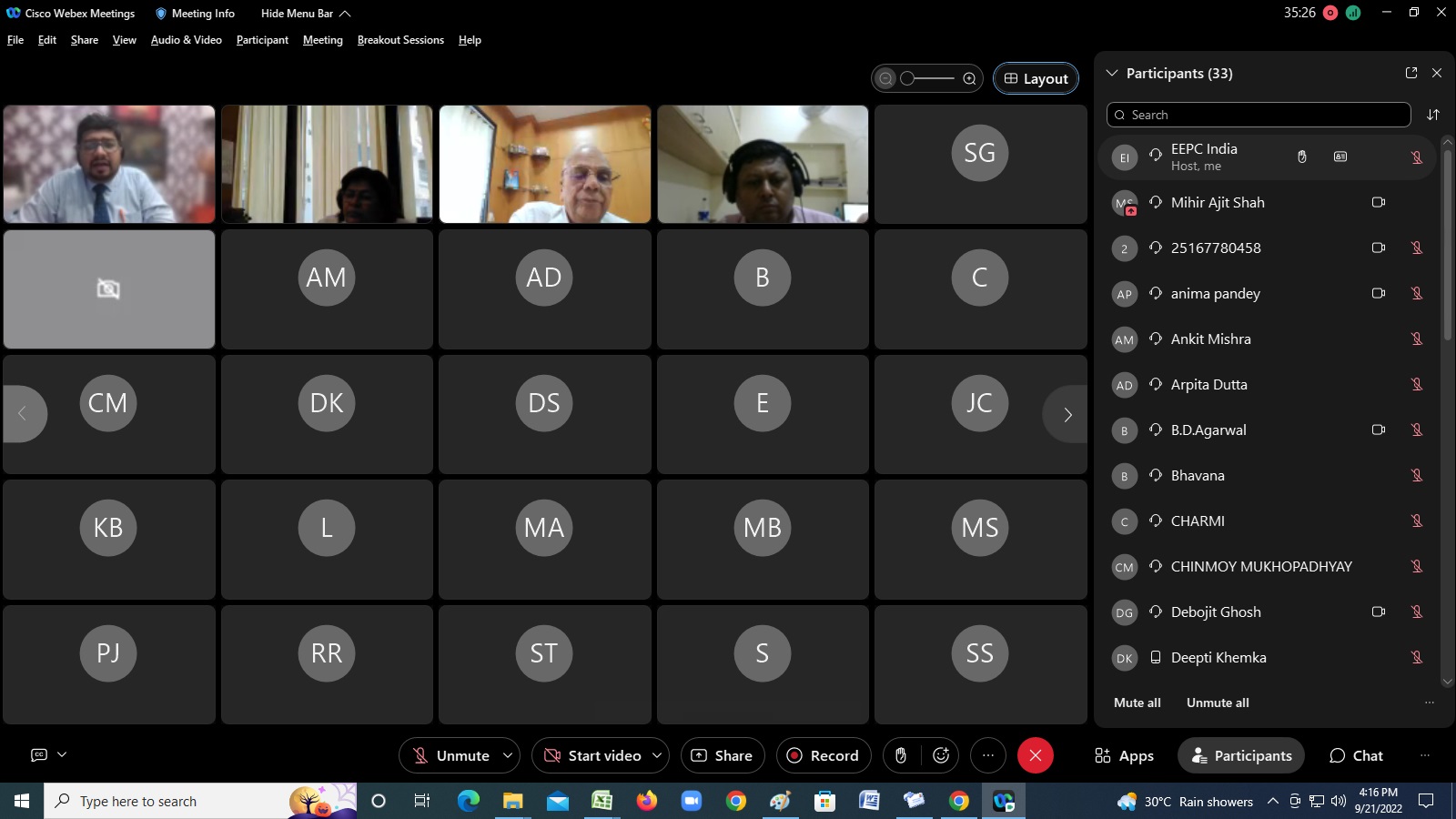Show hidden system tray icons

[x=1273, y=801]
